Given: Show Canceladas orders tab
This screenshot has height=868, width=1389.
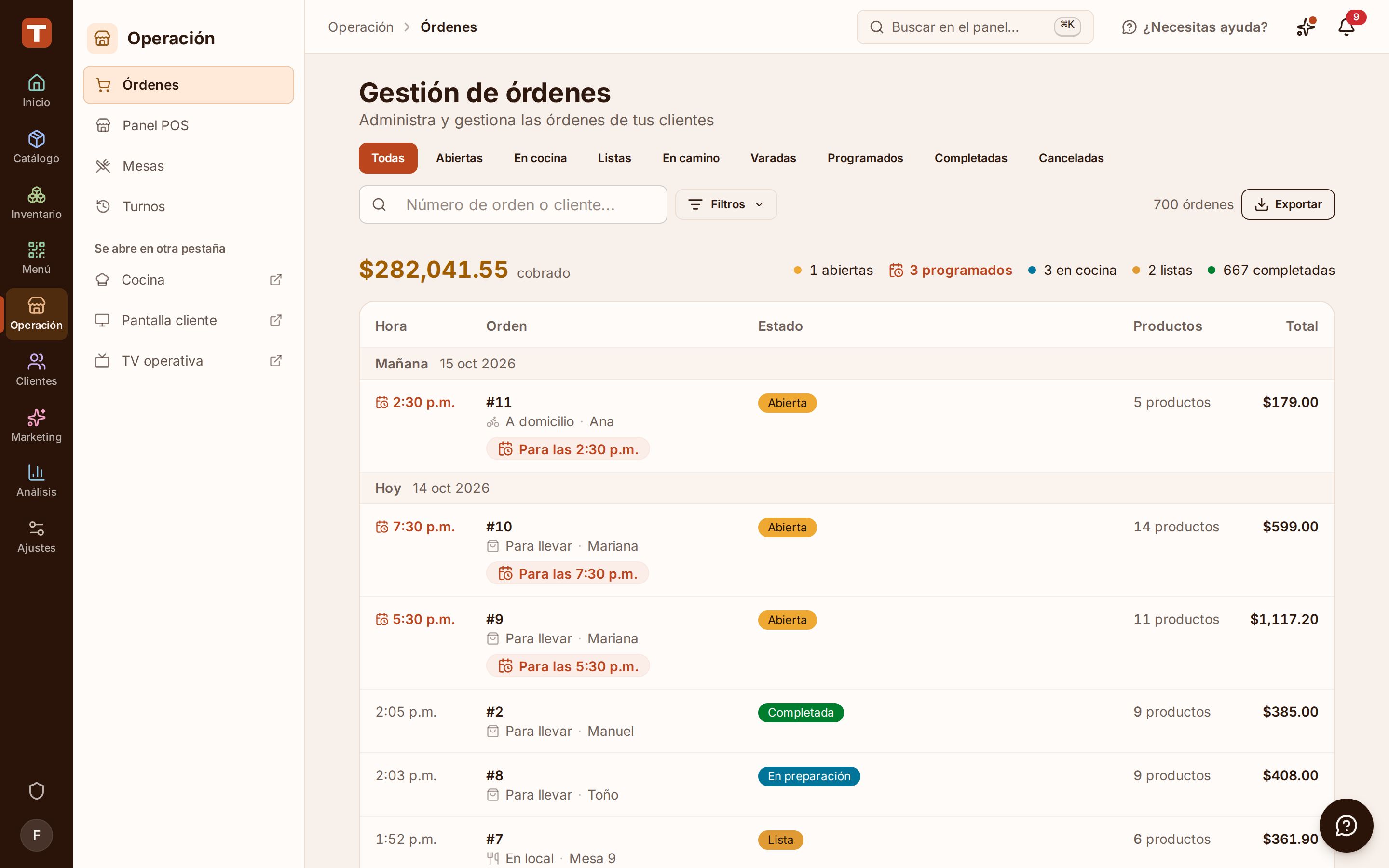Looking at the screenshot, I should pyautogui.click(x=1071, y=158).
